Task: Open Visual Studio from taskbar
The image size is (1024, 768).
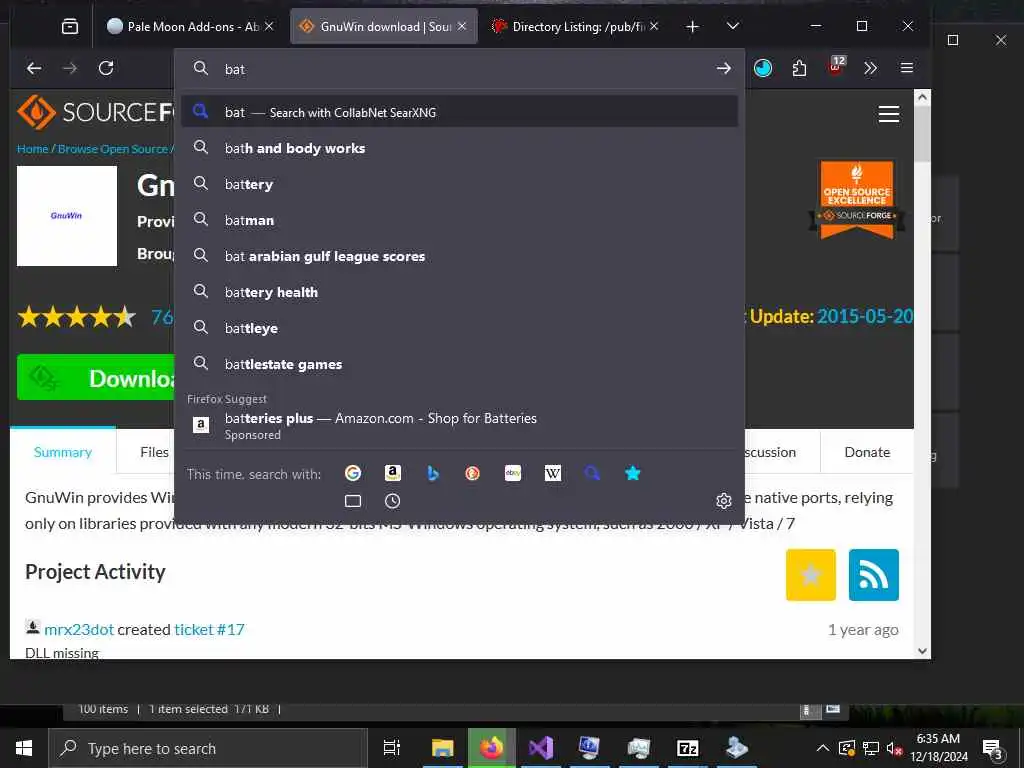Action: coord(541,748)
